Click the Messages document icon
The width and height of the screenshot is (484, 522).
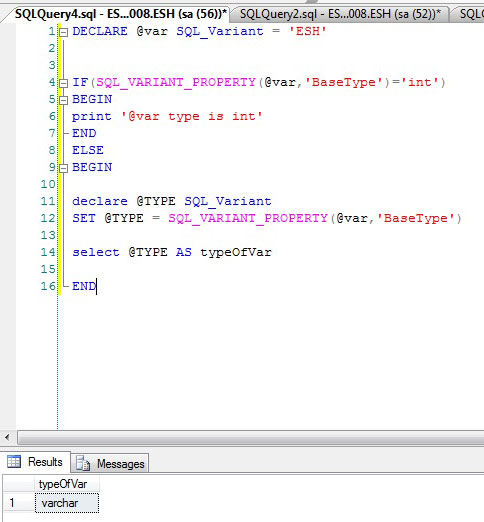[x=83, y=463]
